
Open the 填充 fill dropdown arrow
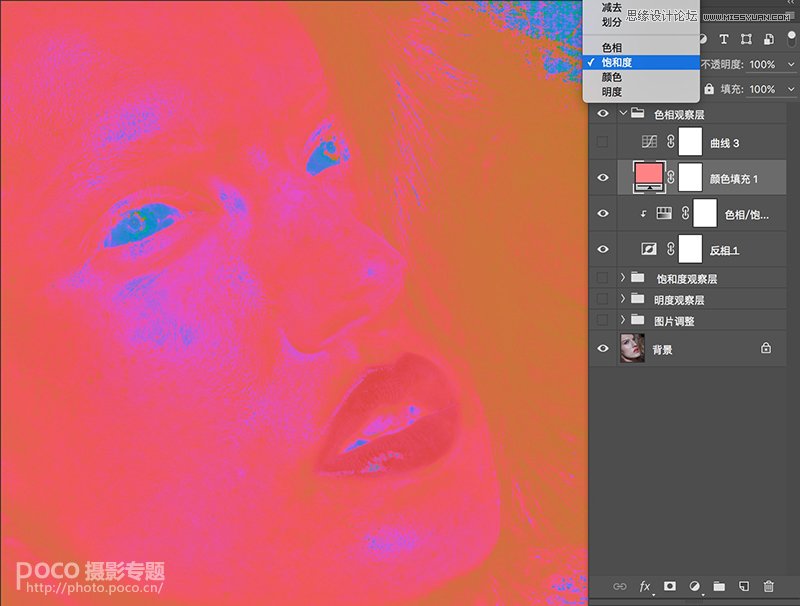tap(791, 89)
